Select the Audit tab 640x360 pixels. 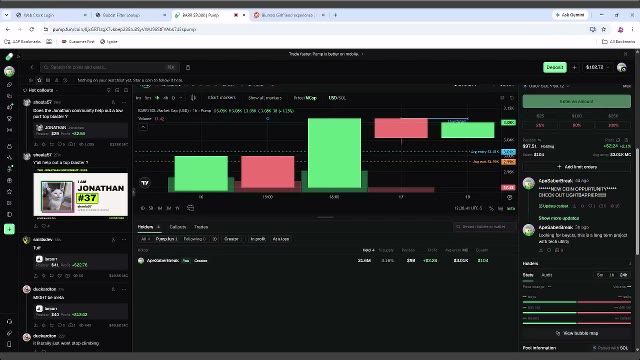coord(547,275)
